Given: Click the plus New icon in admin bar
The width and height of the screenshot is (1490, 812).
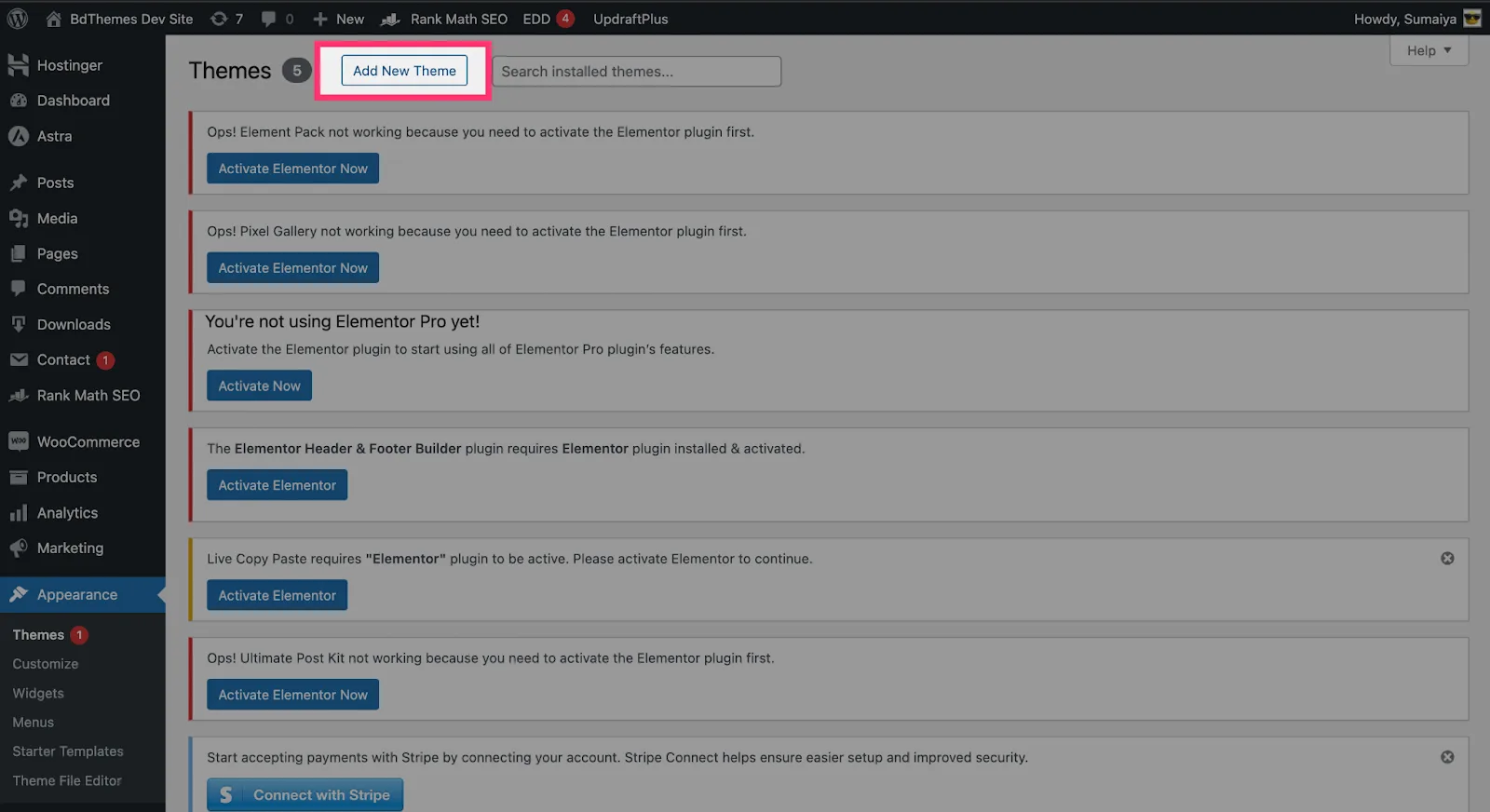Looking at the screenshot, I should (320, 19).
